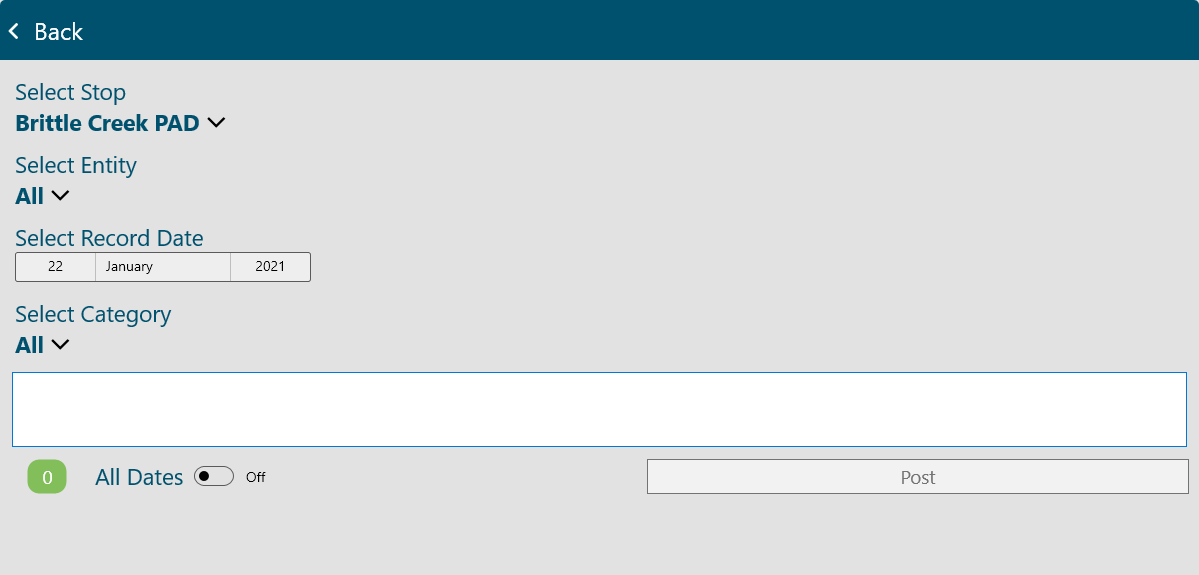Click the Select Stop label
This screenshot has height=575, width=1199.
[70, 92]
